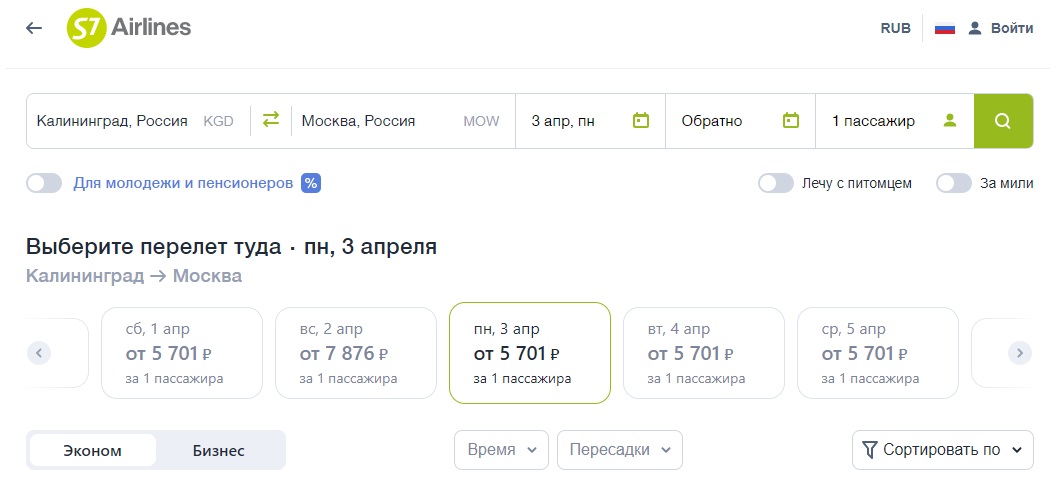This screenshot has height=478, width=1050.
Task: Click the passenger person icon
Action: tap(949, 121)
